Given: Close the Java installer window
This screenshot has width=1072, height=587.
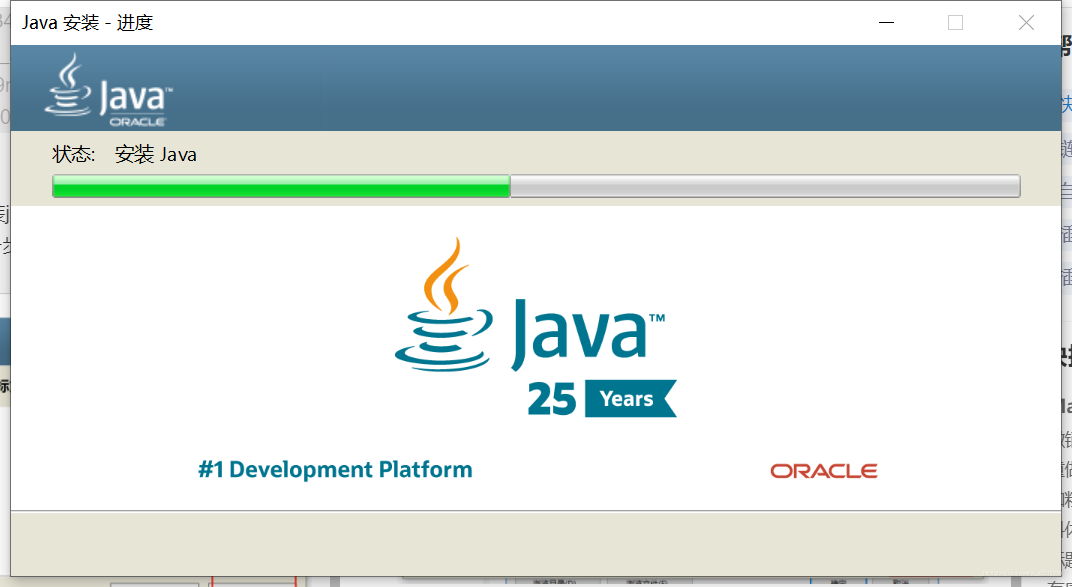Looking at the screenshot, I should 1026,23.
